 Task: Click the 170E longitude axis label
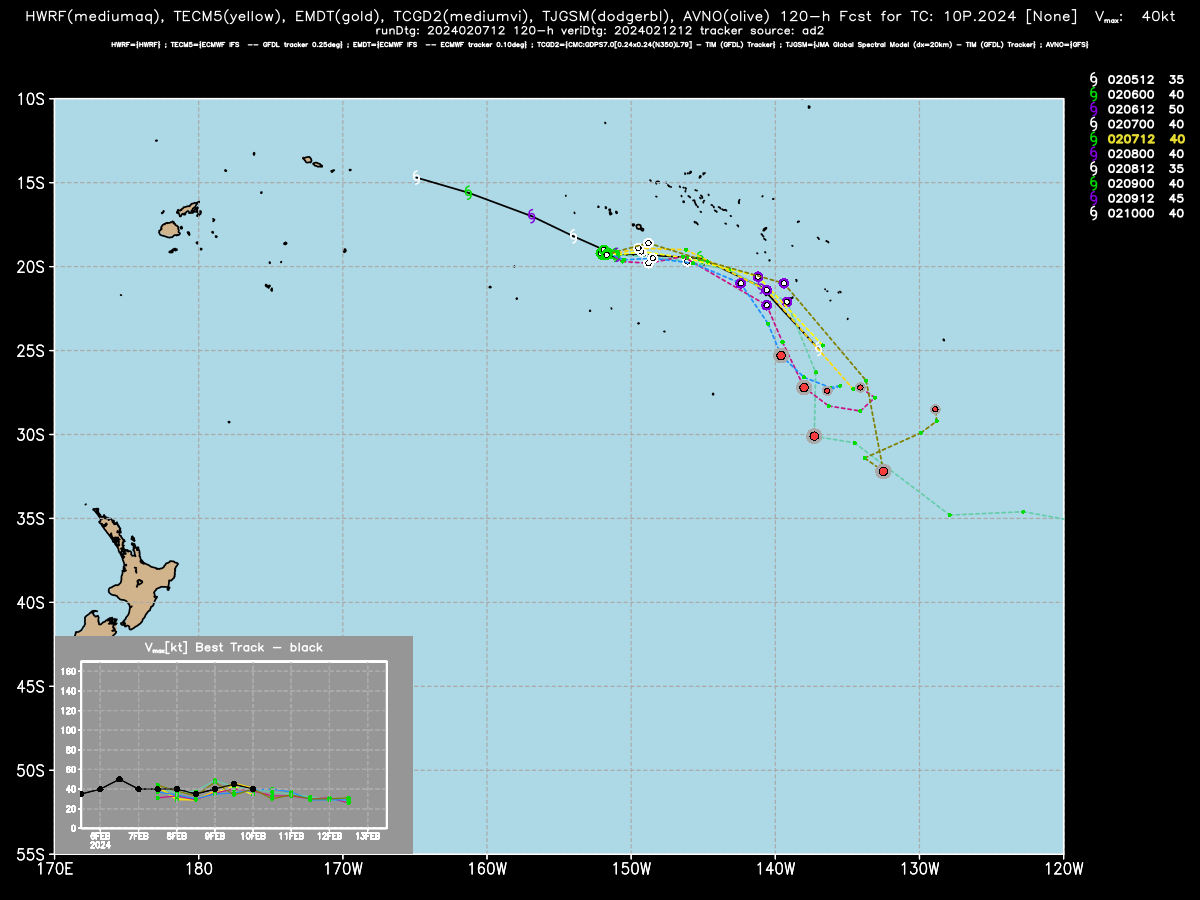pos(54,866)
